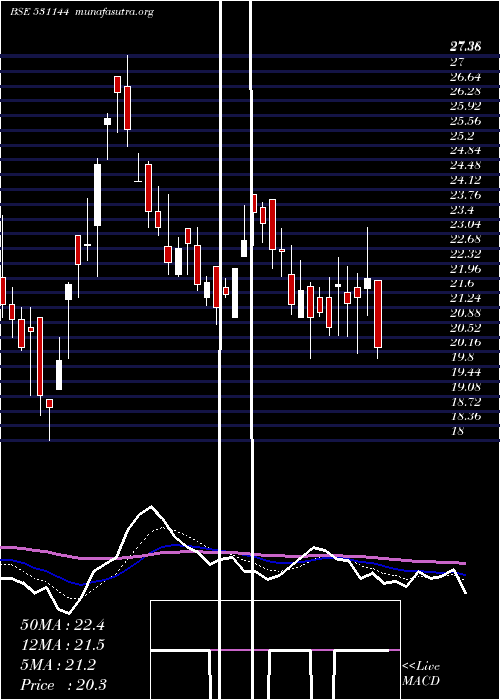Click the 22.32 price axis label
Viewport: 500px width, 700px height.
pos(466,254)
